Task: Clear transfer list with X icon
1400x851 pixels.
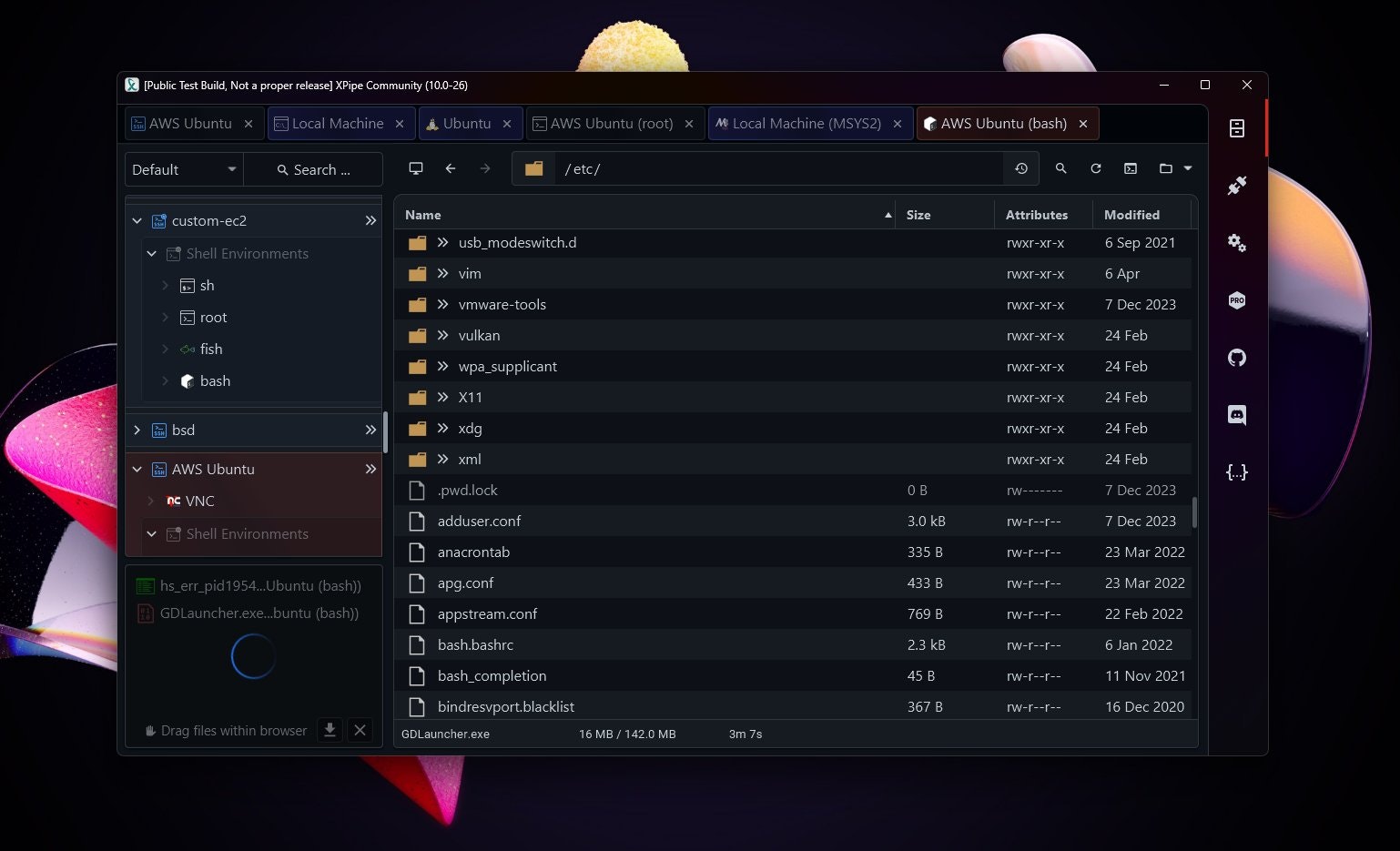Action: pos(360,730)
